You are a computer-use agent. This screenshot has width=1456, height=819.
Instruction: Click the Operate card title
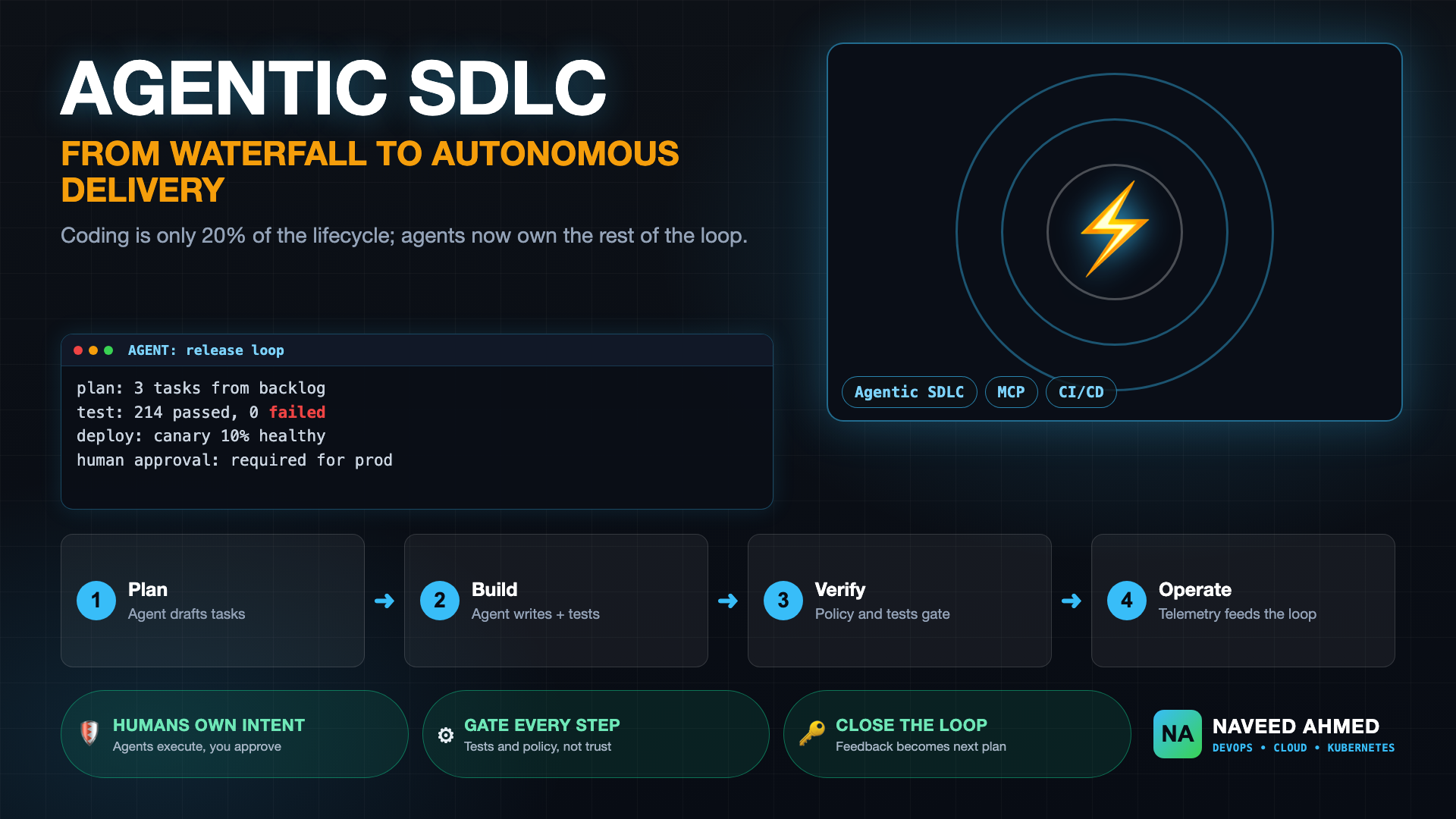coord(1195,590)
